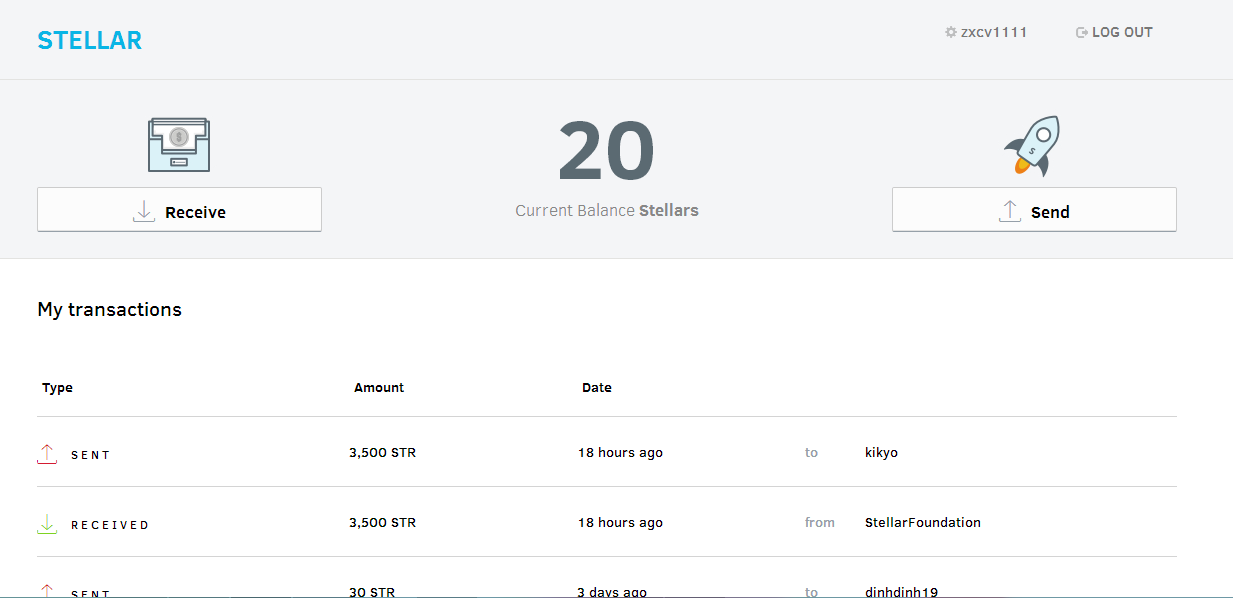
Task: Click the Amount column header
Action: coord(379,388)
